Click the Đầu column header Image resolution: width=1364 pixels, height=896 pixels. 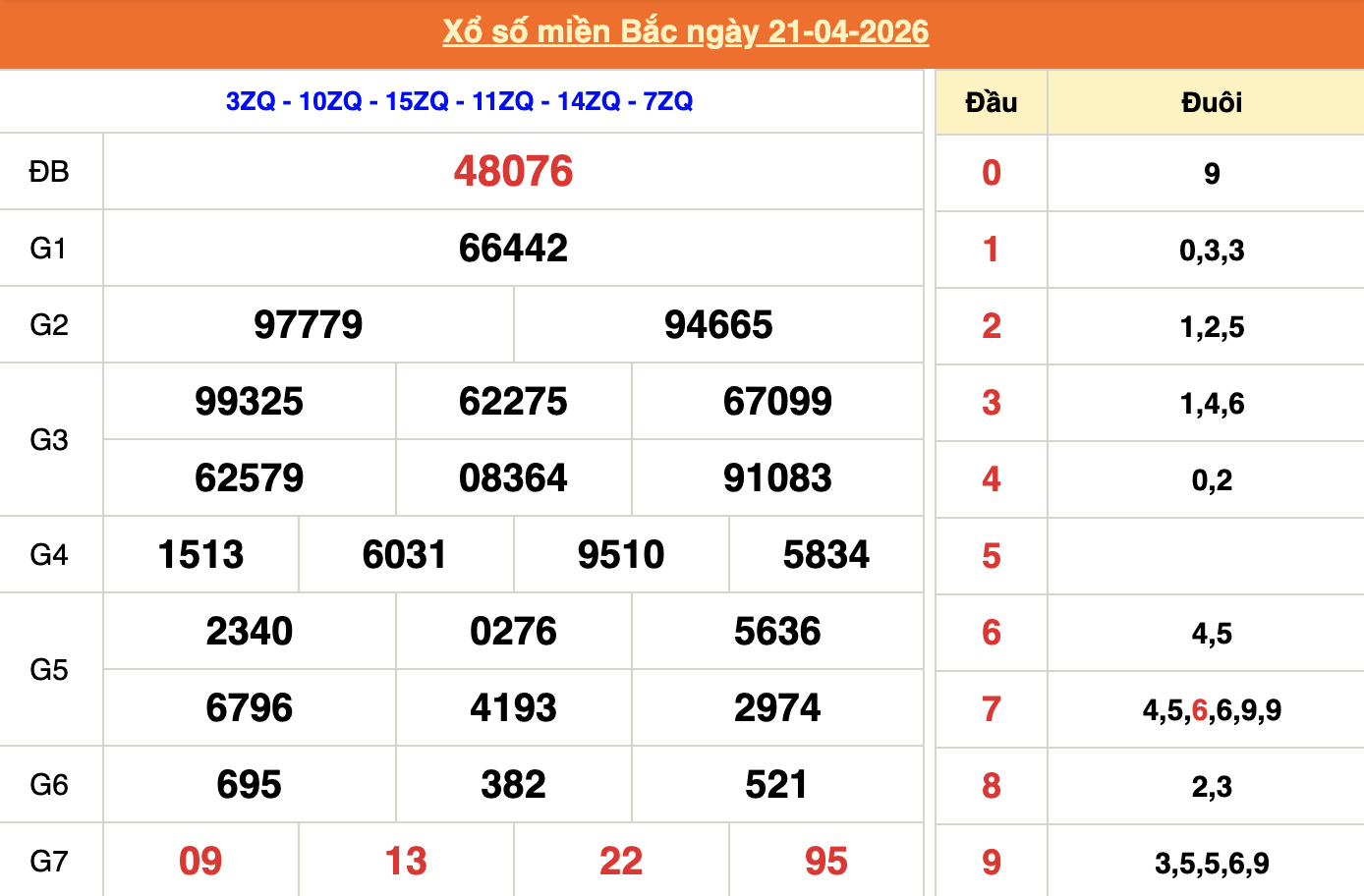[992, 102]
